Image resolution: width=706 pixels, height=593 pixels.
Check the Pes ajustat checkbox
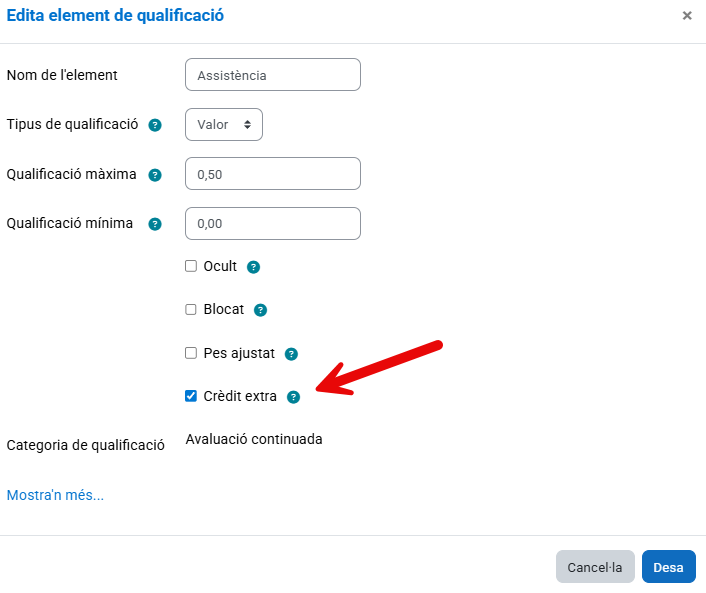click(191, 353)
